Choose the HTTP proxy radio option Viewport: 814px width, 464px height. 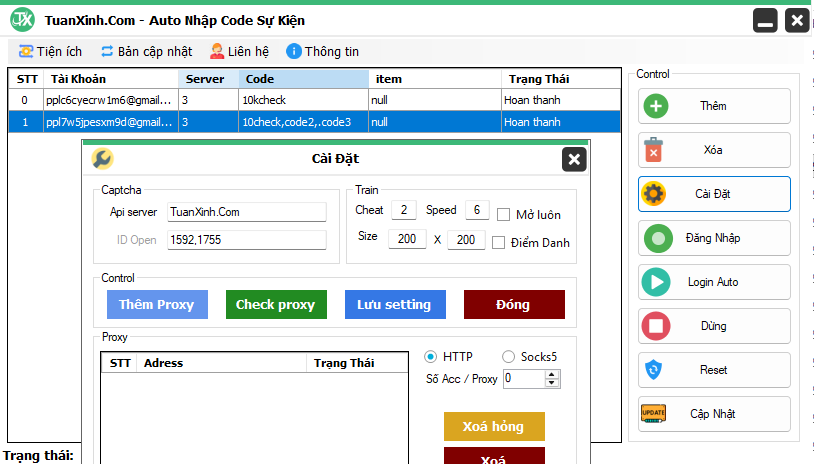431,357
